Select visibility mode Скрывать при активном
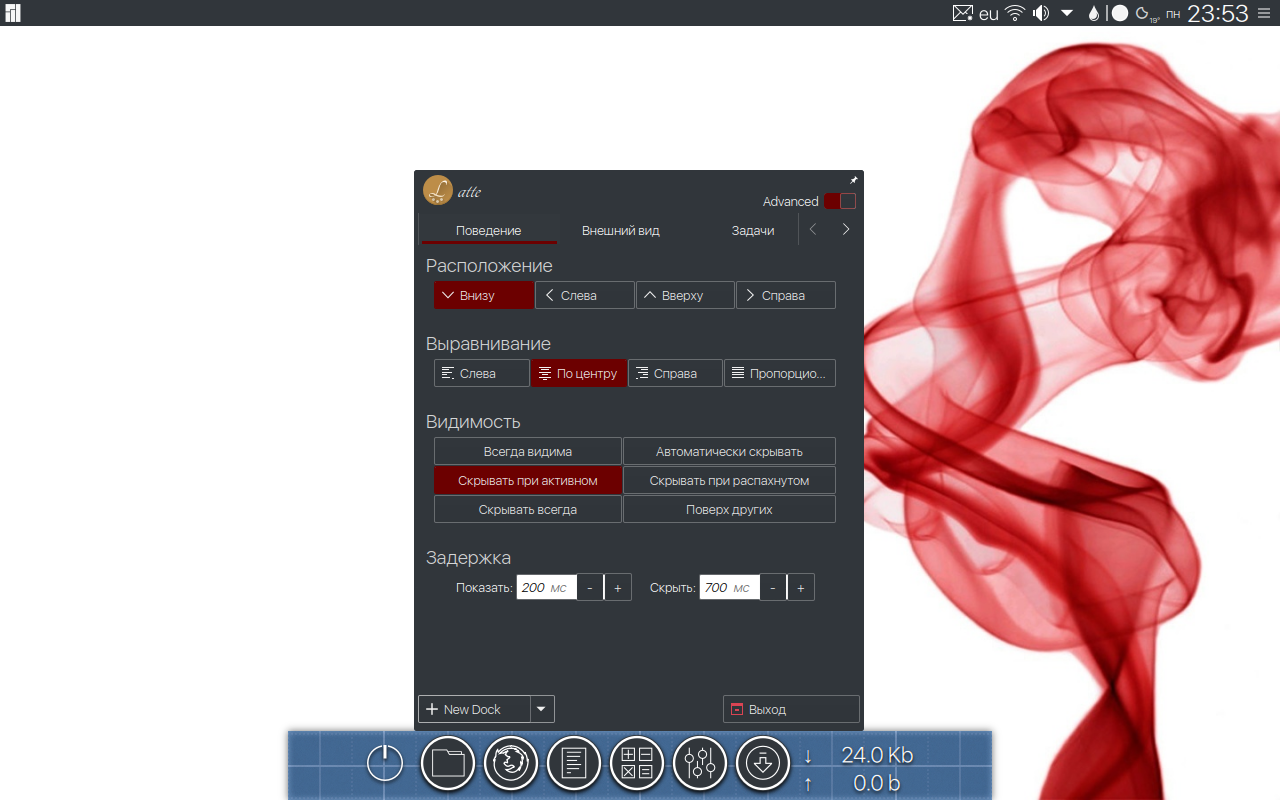 pos(528,480)
